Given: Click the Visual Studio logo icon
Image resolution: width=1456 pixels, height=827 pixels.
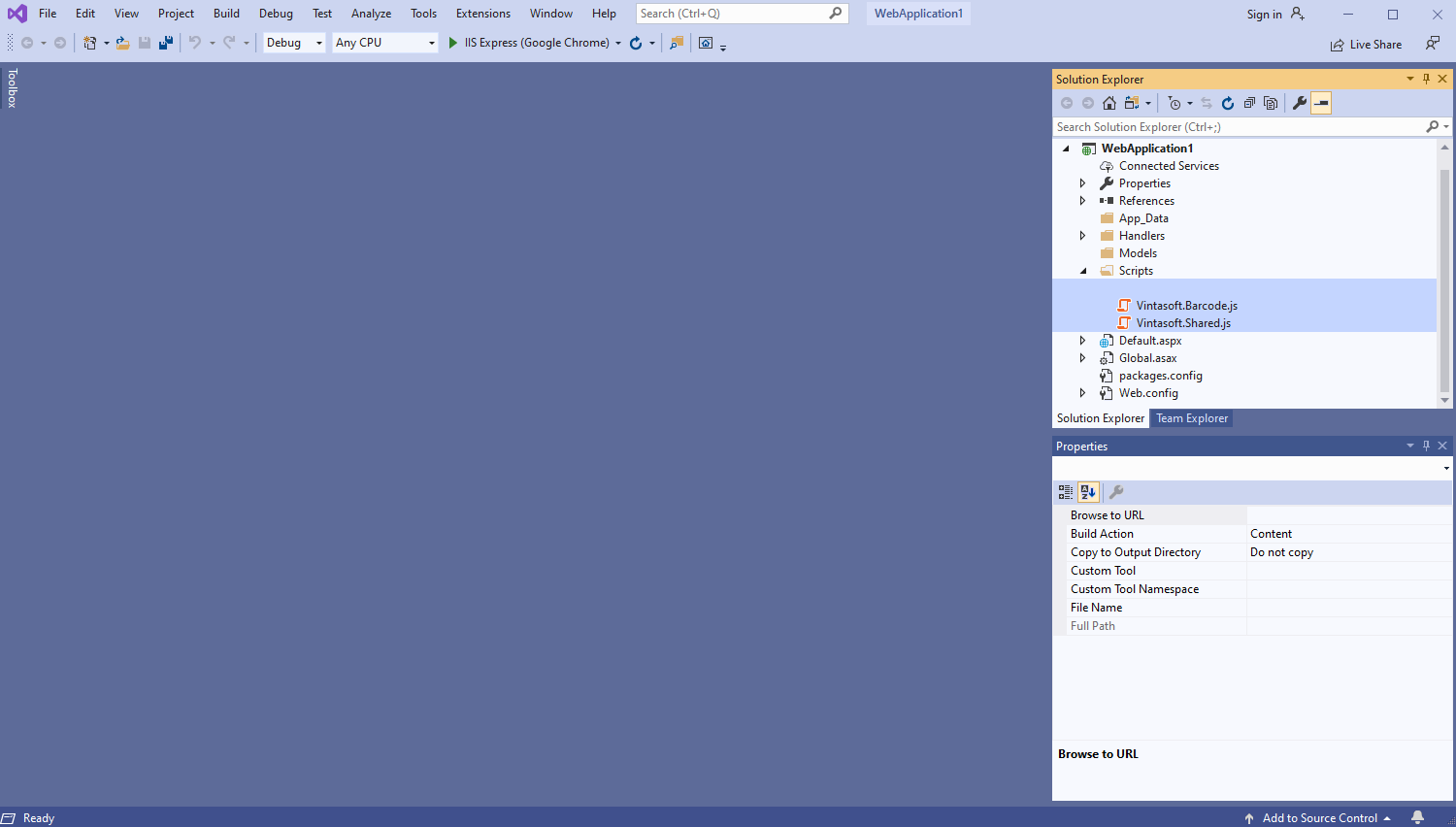Looking at the screenshot, I should coord(17,14).
